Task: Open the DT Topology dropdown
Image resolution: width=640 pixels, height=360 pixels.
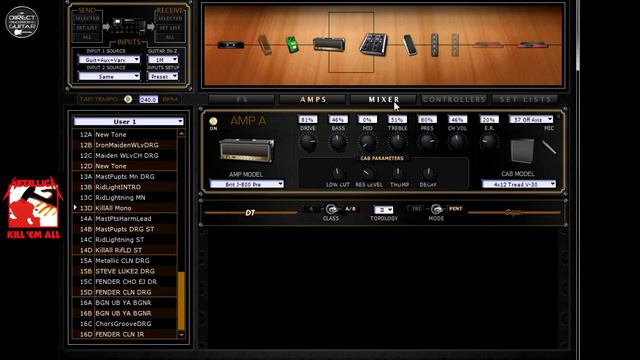Action: (384, 210)
